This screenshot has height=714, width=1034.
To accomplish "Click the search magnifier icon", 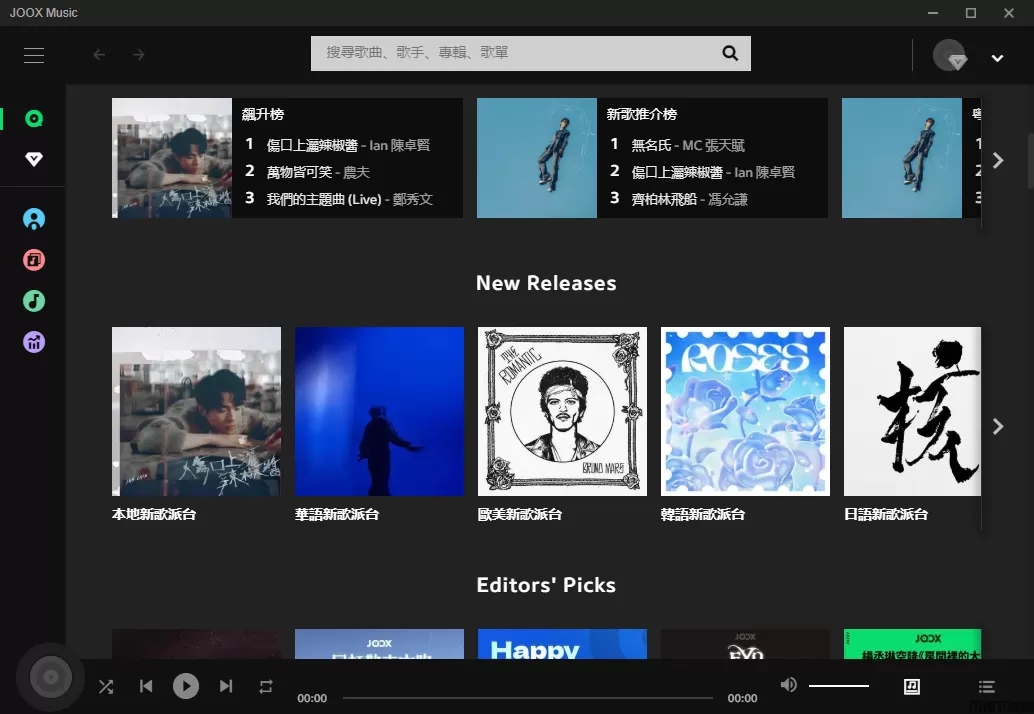I will click(730, 53).
